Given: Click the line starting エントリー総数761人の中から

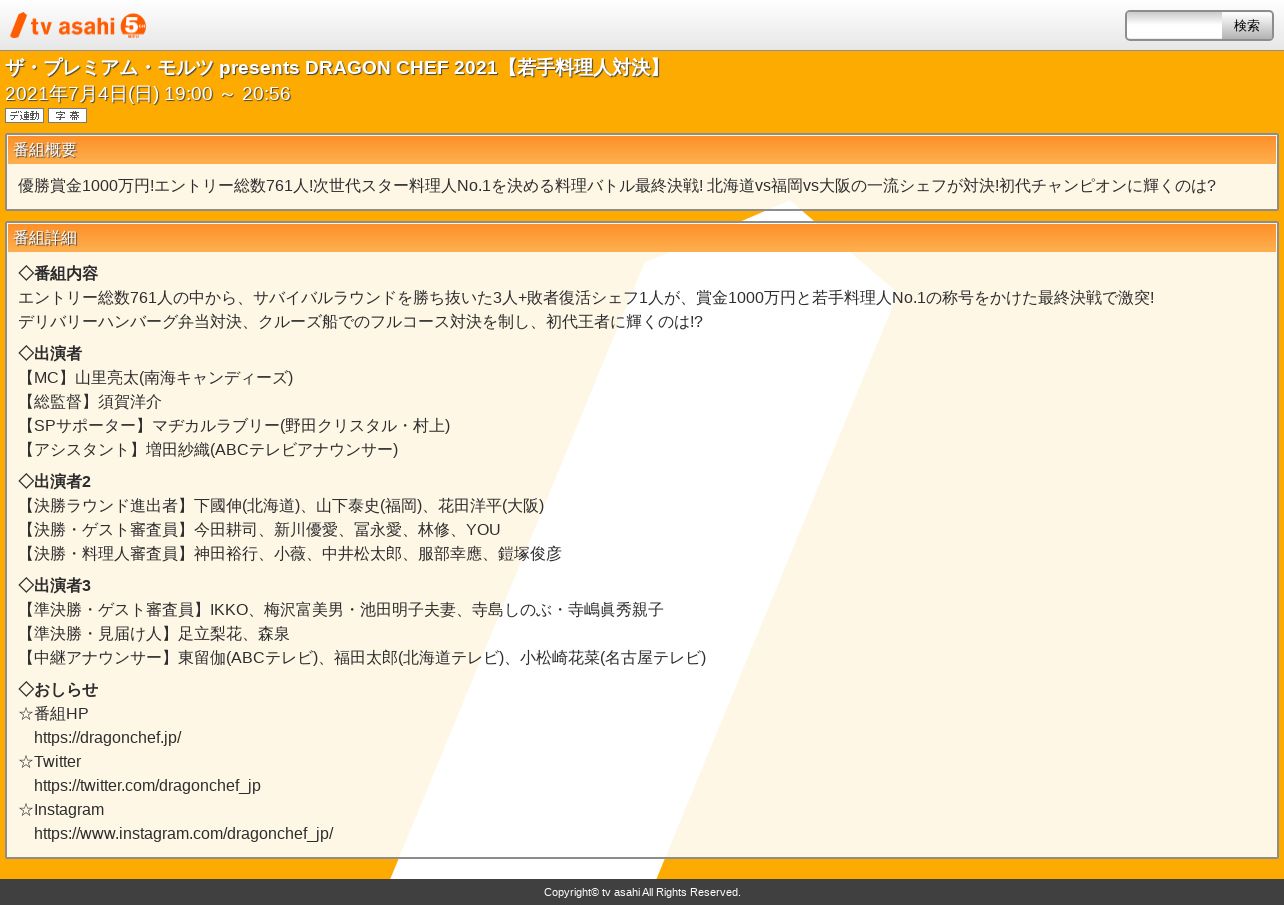Looking at the screenshot, I should (x=586, y=298).
